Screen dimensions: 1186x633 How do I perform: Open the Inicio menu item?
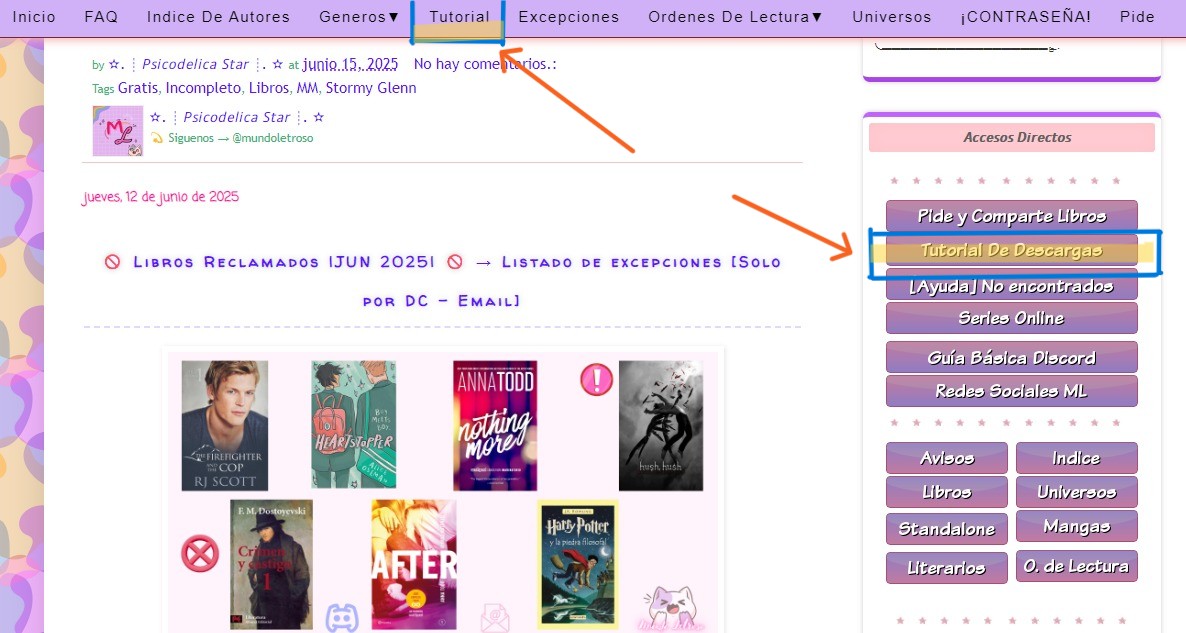coord(34,17)
